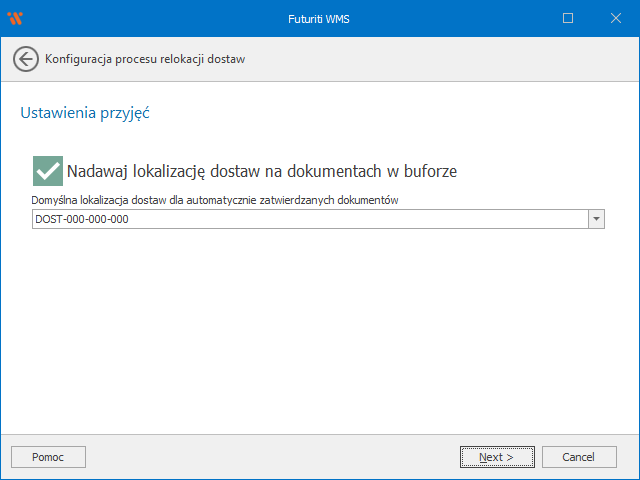
Task: Click the "Konfiguracja procesu relokacji dostaw" page title
Action: pyautogui.click(x=145, y=59)
